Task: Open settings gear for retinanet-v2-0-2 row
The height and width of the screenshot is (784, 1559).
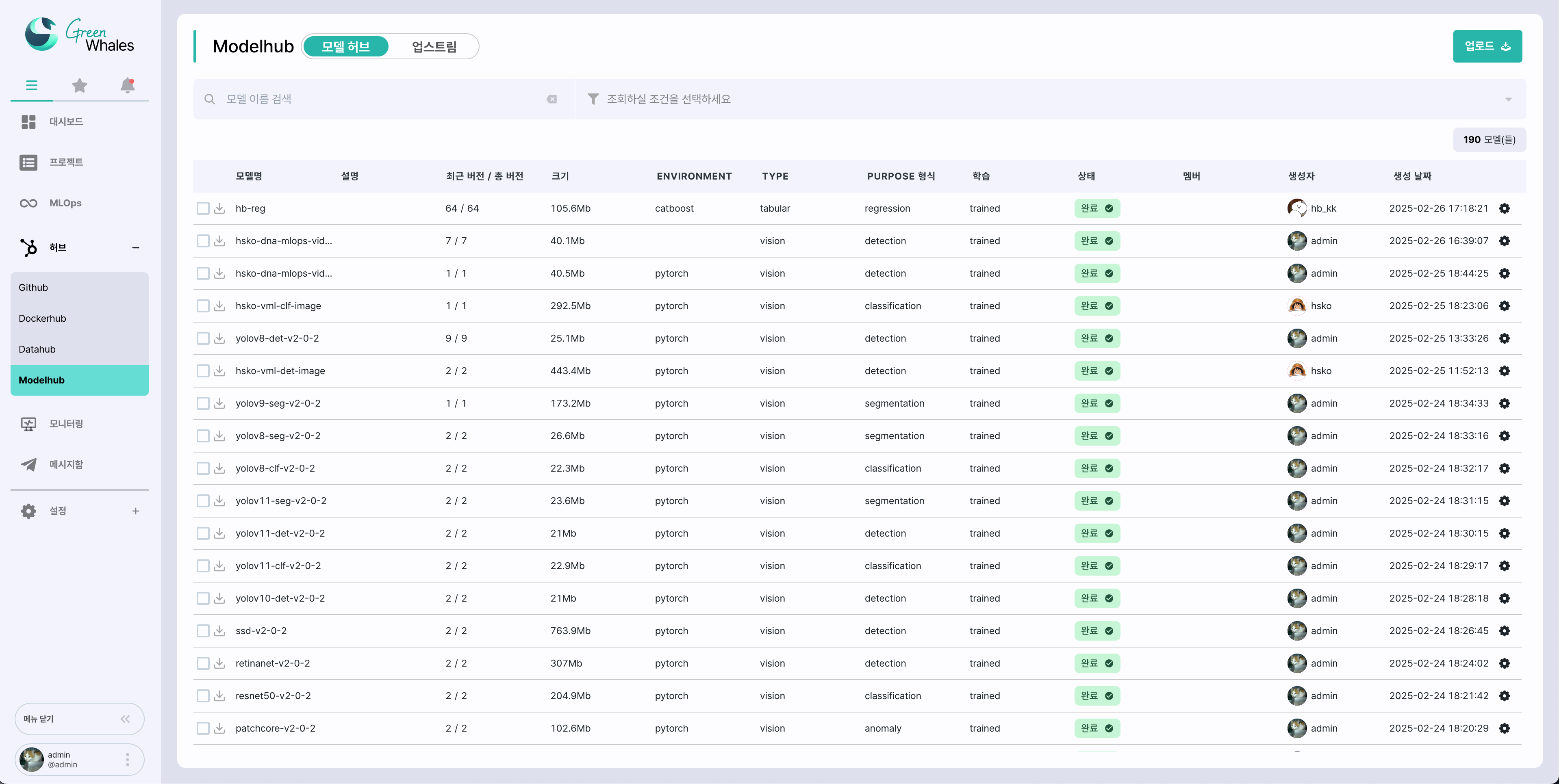Action: point(1505,663)
